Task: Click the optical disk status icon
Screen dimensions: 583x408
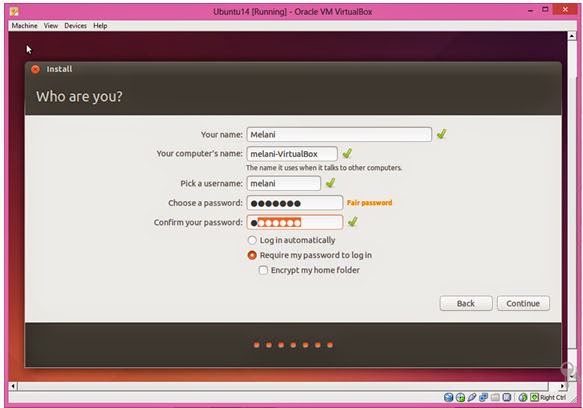Action: pyautogui.click(x=460, y=398)
